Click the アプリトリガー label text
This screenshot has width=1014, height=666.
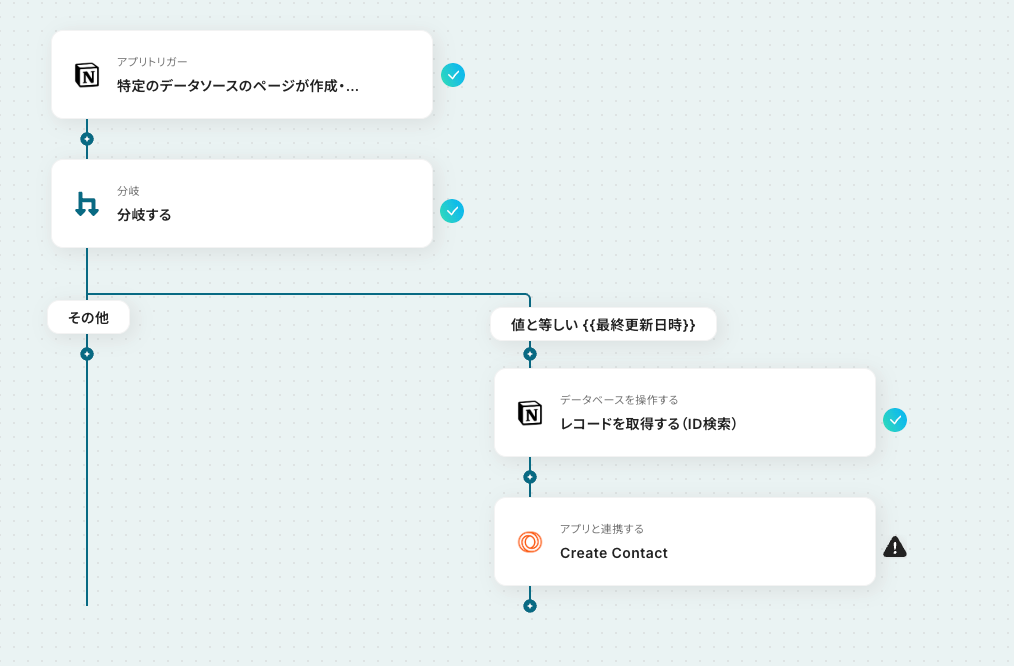(152, 61)
